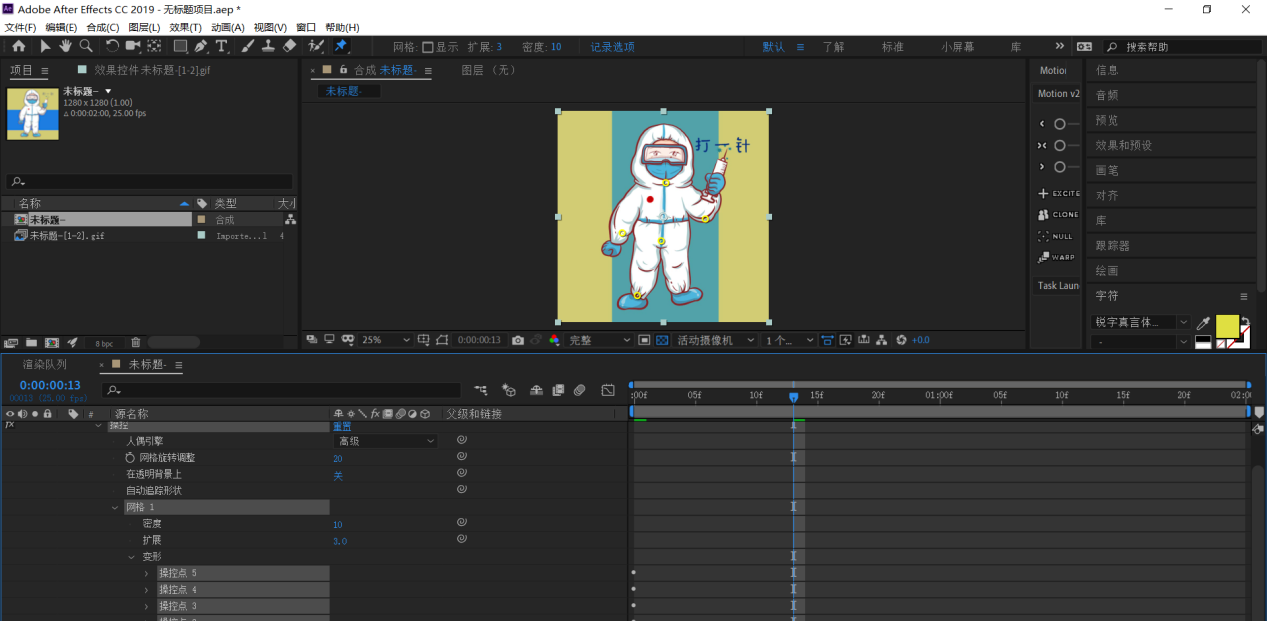The image size is (1267, 621).
Task: Click the 重置 link for 操控 effect
Action: [342, 426]
